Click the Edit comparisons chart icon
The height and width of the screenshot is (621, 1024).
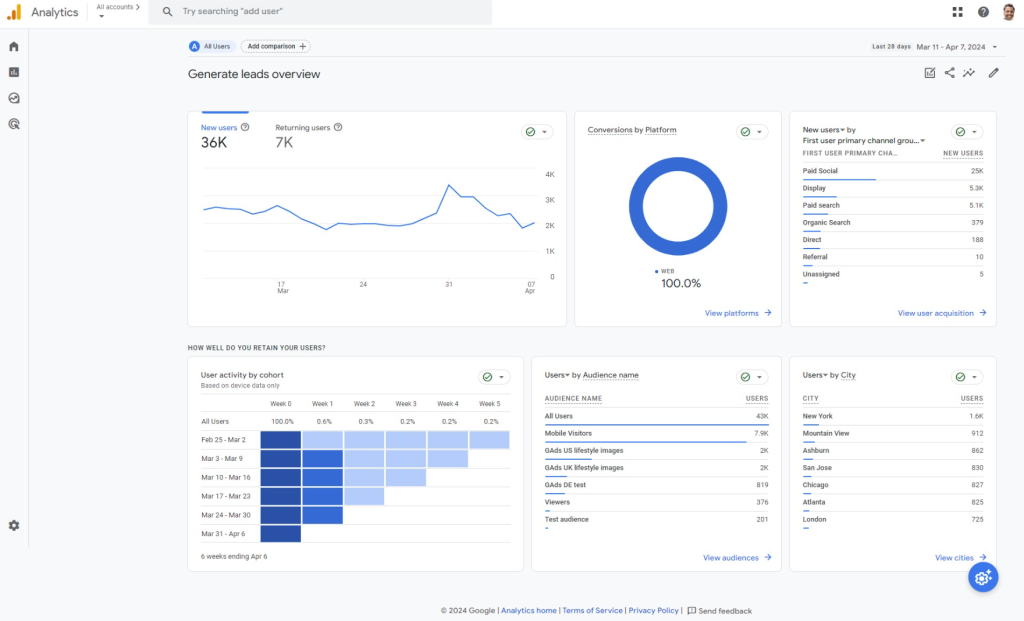pos(929,73)
